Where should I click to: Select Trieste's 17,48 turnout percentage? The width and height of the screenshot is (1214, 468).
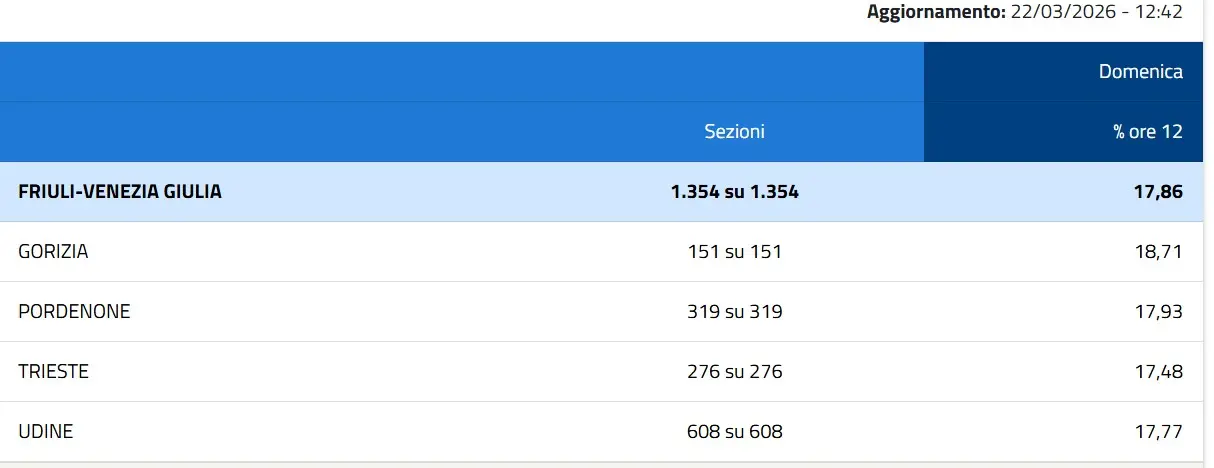1159,372
